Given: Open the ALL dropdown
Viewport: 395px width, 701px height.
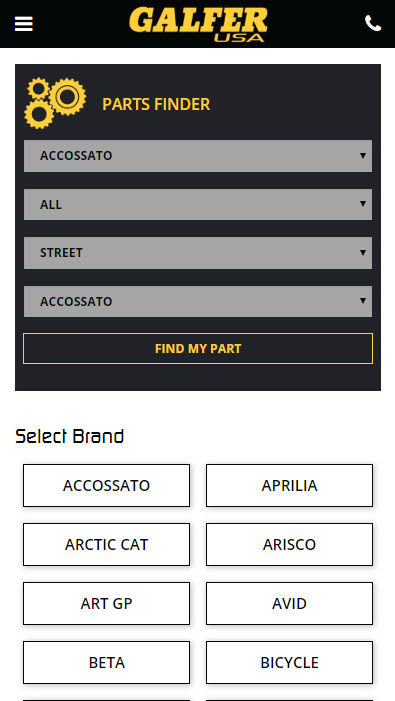Looking at the screenshot, I should (x=198, y=204).
